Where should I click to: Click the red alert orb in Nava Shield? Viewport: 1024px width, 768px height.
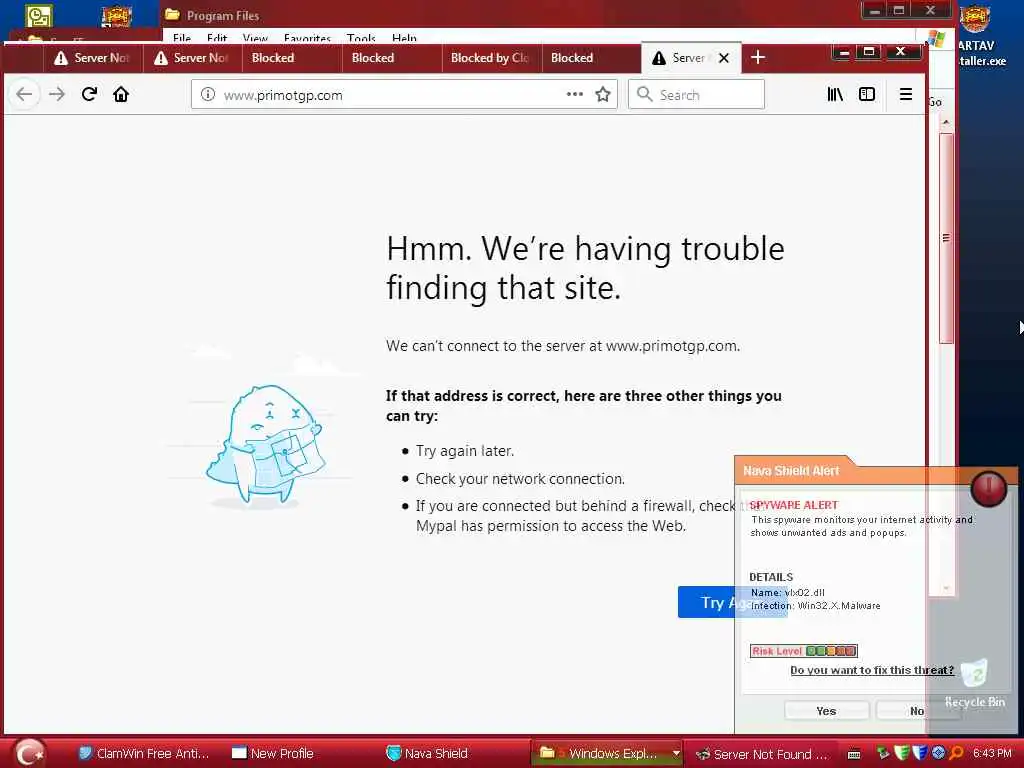pyautogui.click(x=989, y=488)
